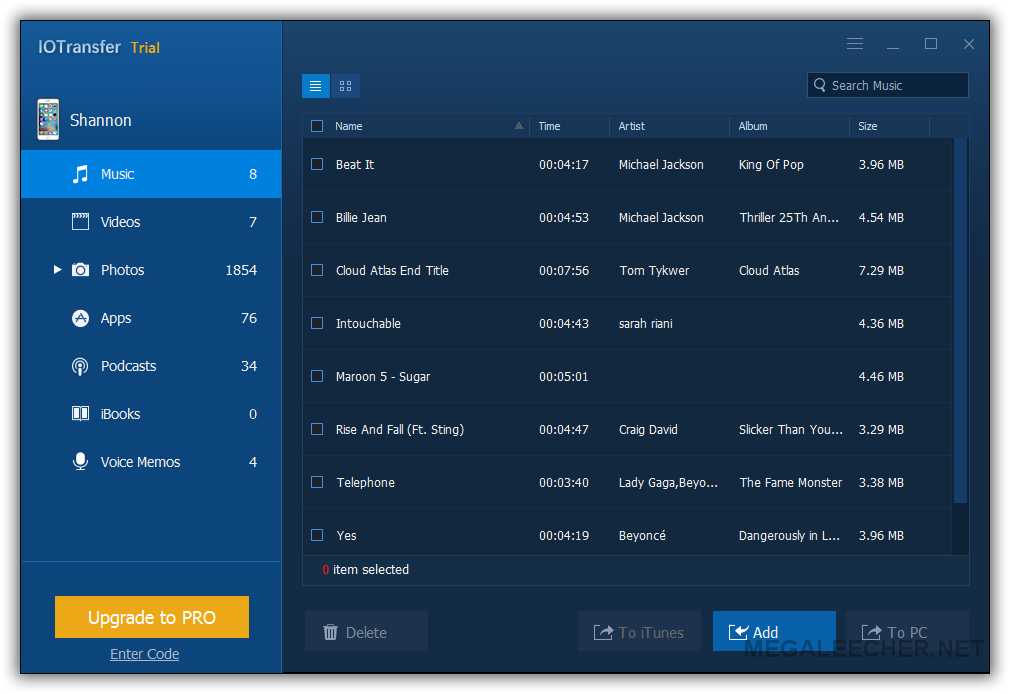Switch to grid view layout
1010x694 pixels.
pyautogui.click(x=346, y=86)
